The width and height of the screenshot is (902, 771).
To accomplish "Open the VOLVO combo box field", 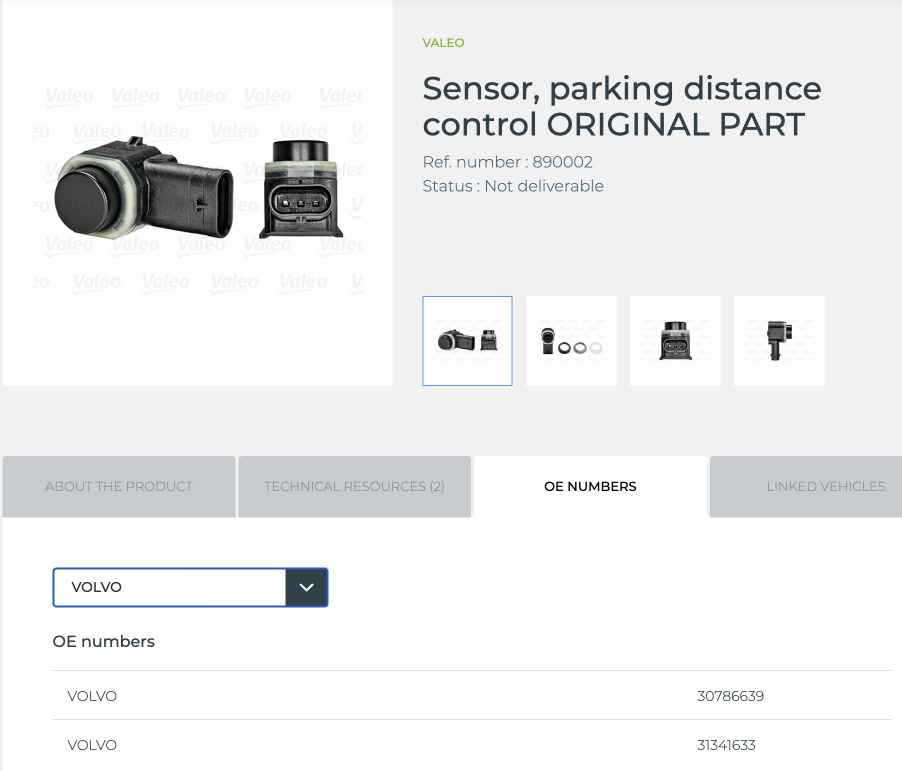I will pyautogui.click(x=170, y=587).
